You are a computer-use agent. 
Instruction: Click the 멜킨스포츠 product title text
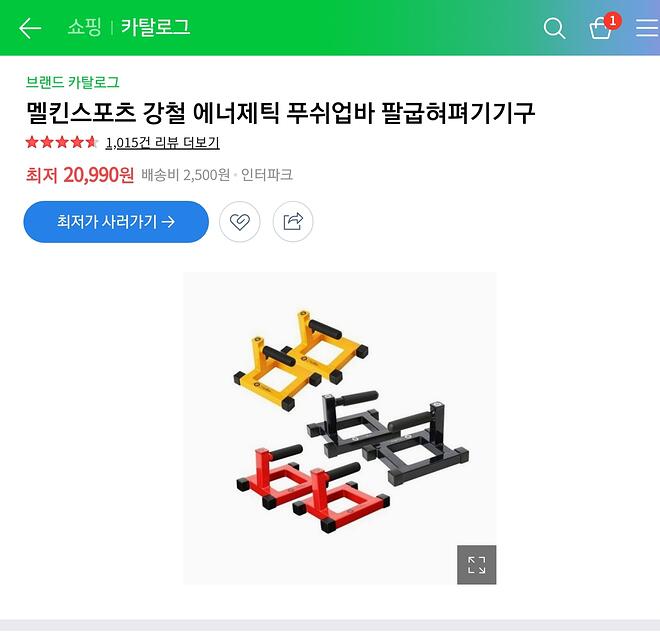[280, 113]
